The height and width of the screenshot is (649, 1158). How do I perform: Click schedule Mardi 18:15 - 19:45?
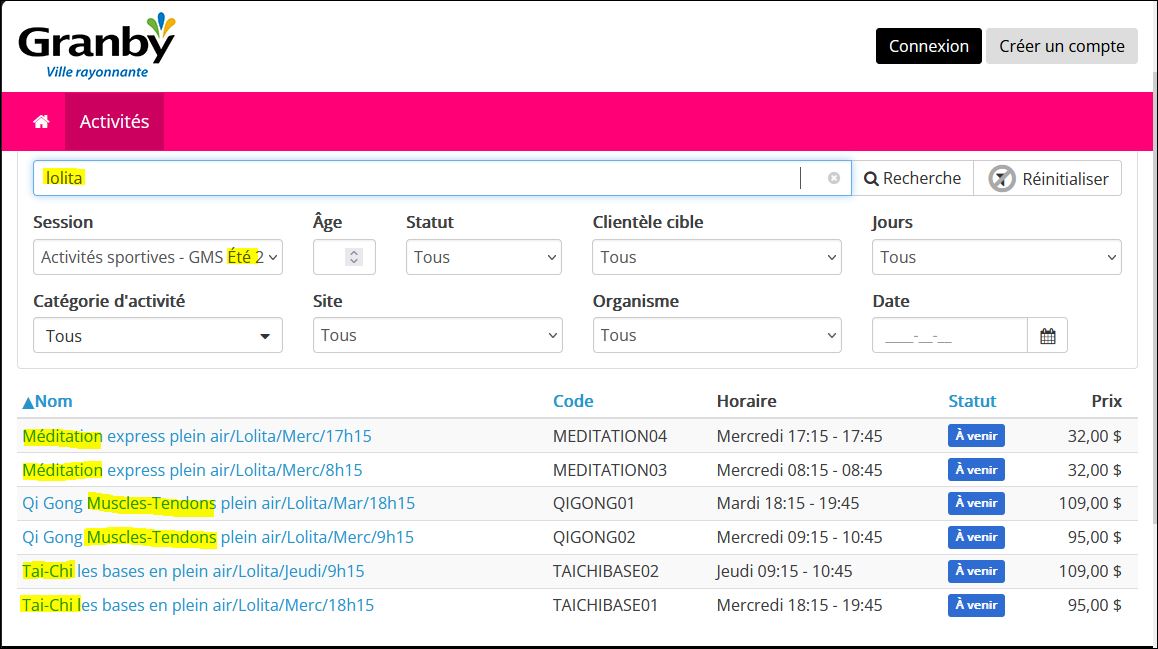(788, 504)
